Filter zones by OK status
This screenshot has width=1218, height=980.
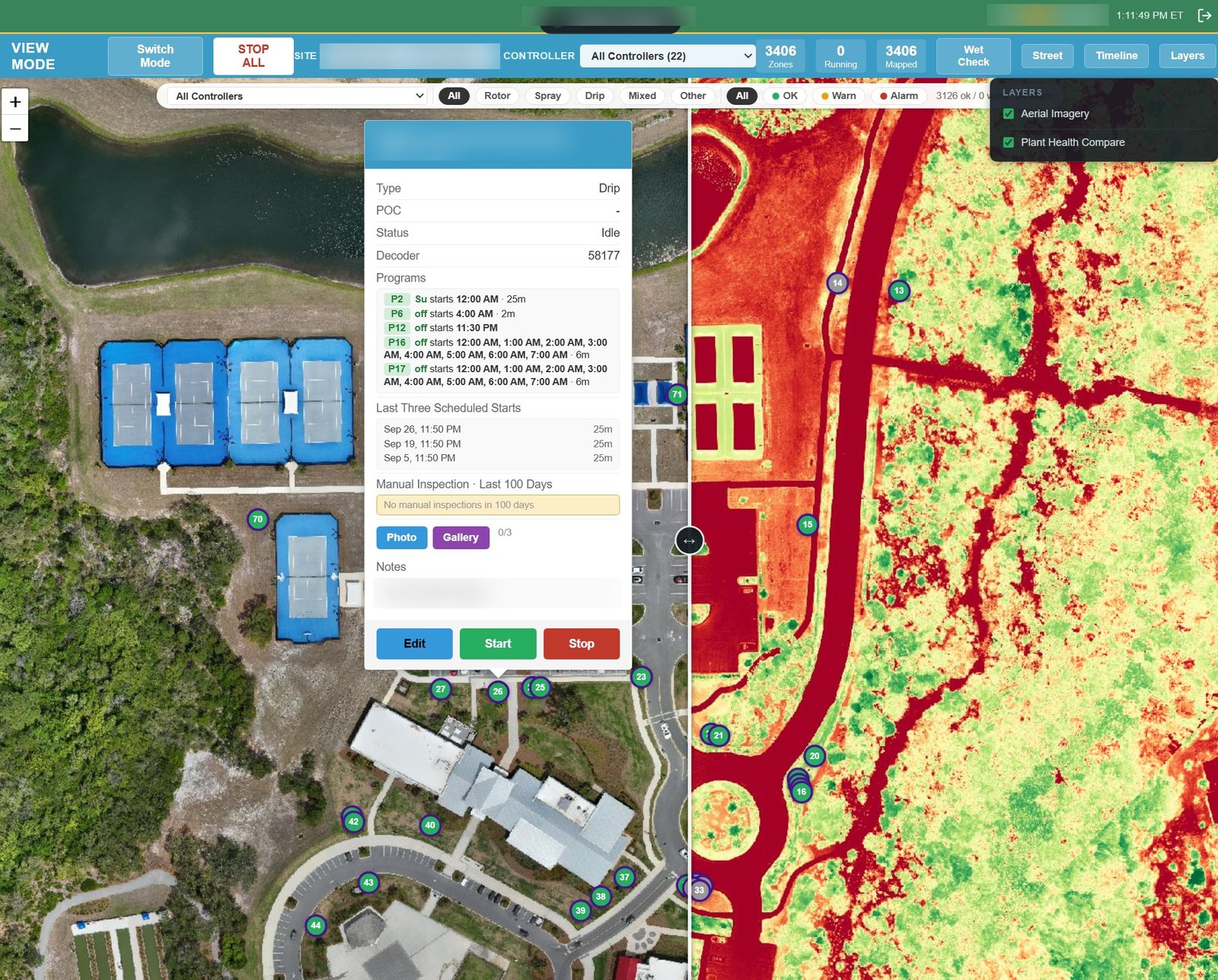coord(784,96)
